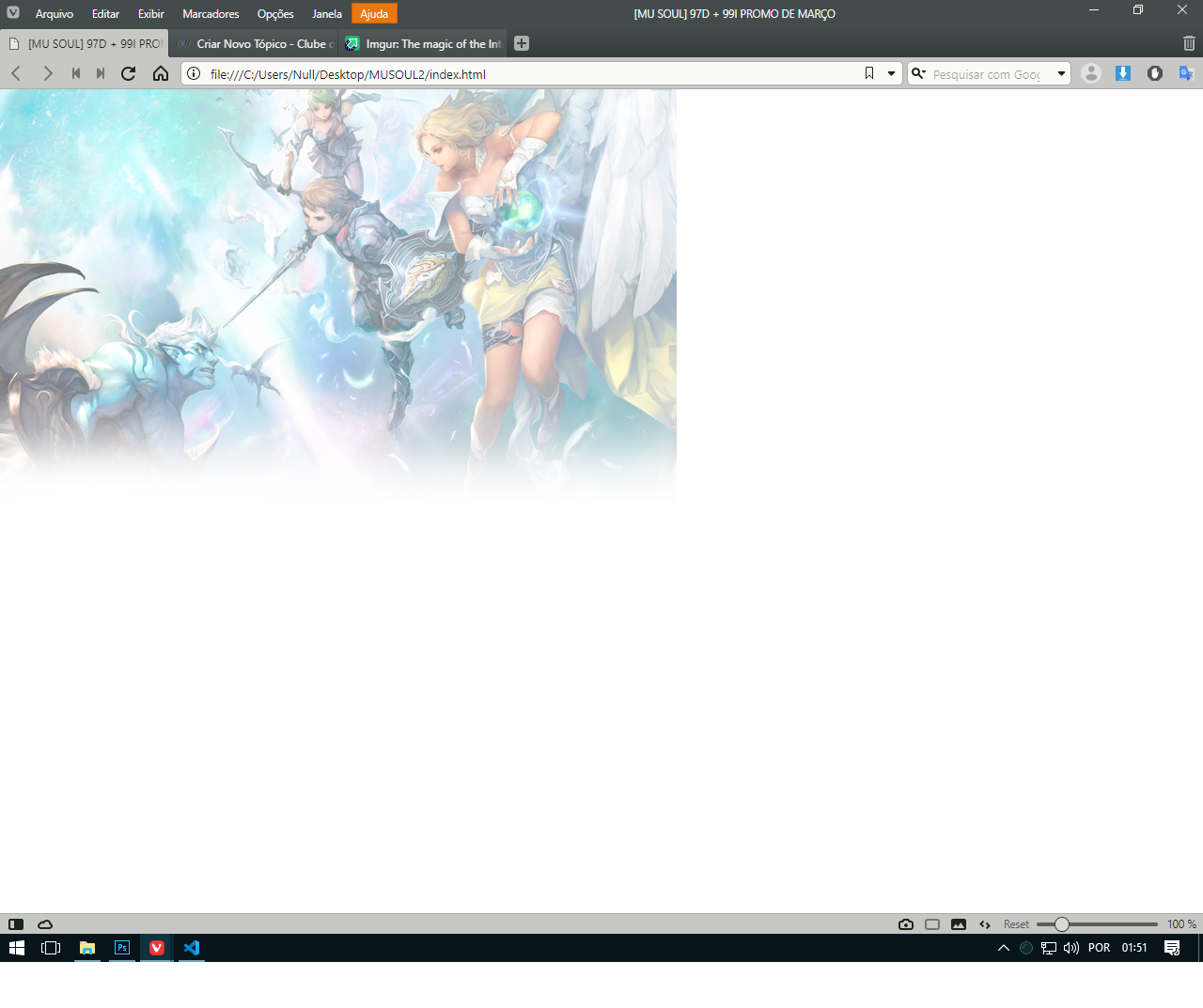Switch to MU SOUL 97D tab

tap(85, 43)
